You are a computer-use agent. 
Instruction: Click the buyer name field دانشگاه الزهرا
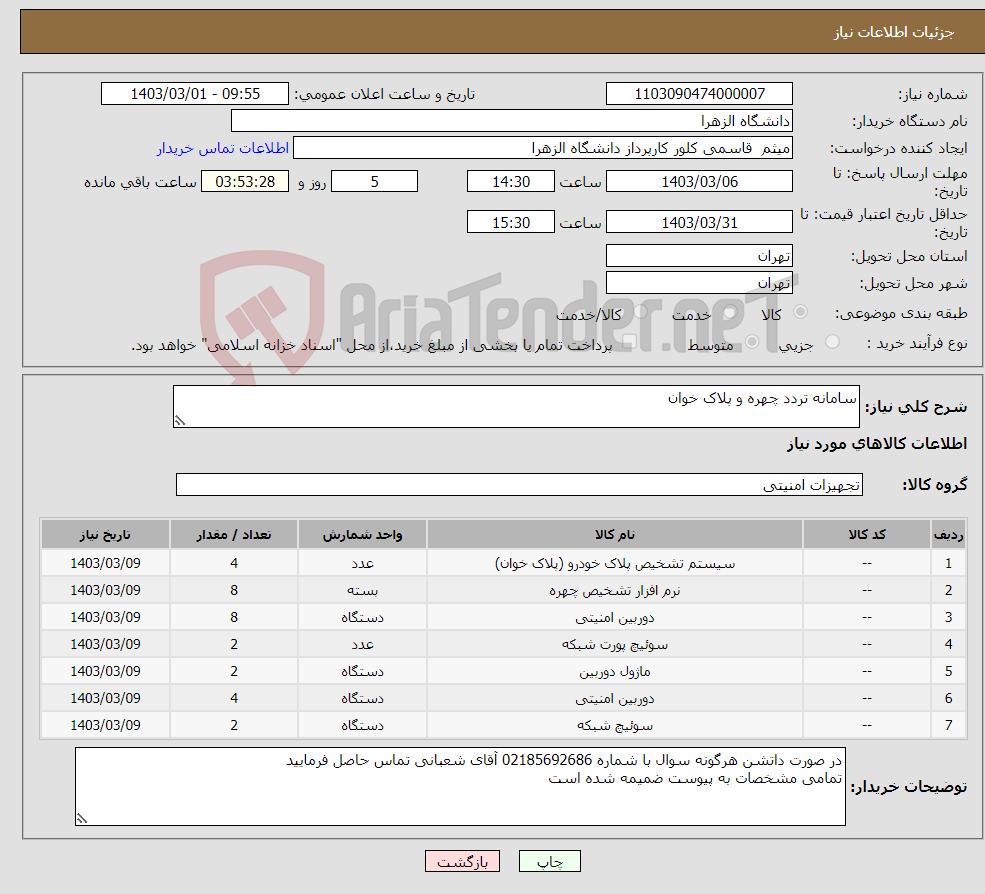tap(512, 121)
